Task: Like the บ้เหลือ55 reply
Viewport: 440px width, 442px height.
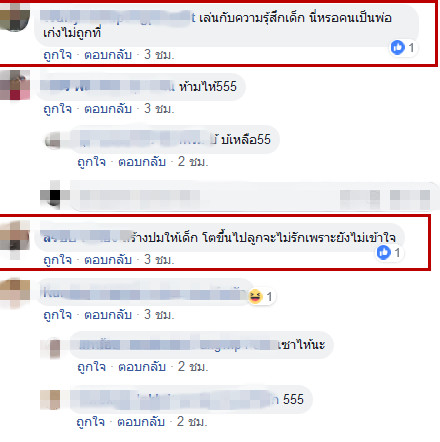Action: (x=91, y=162)
